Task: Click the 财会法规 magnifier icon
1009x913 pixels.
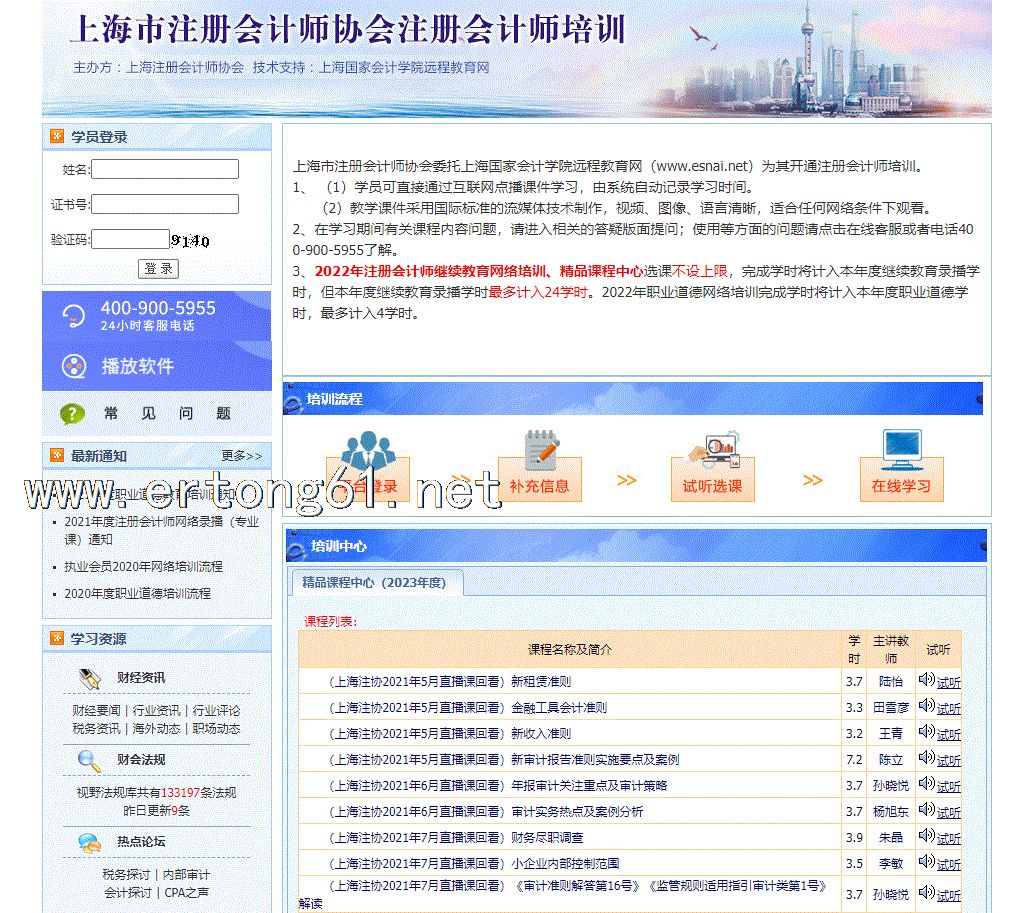Action: pos(90,760)
